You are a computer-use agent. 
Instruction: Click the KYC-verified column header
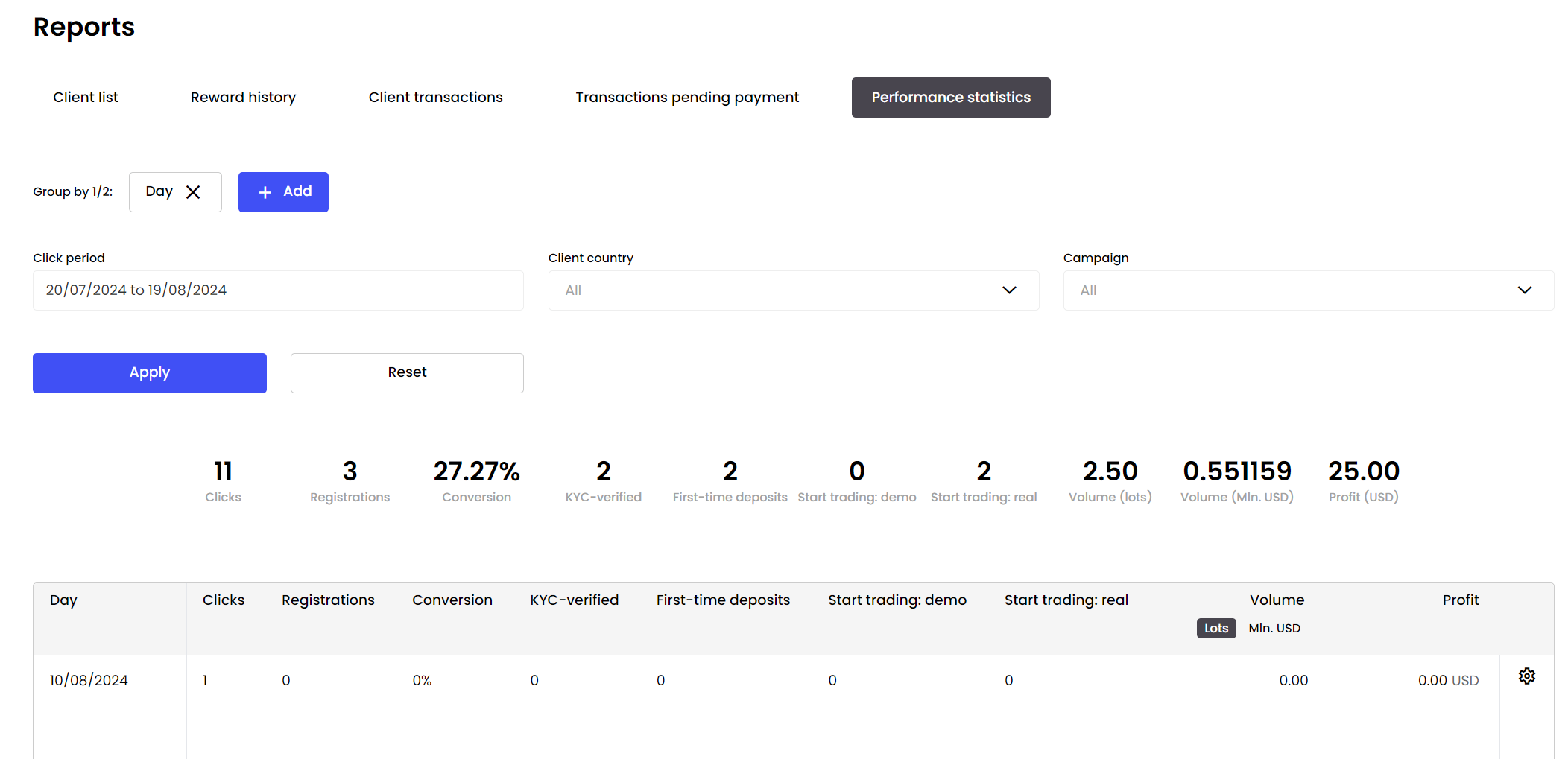575,600
